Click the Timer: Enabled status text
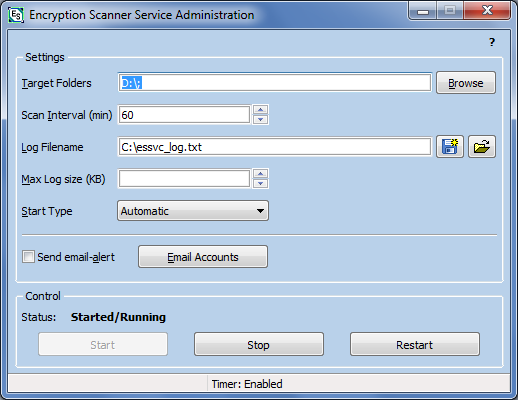Screen dimensions: 518x400 pyautogui.click(x=247, y=384)
